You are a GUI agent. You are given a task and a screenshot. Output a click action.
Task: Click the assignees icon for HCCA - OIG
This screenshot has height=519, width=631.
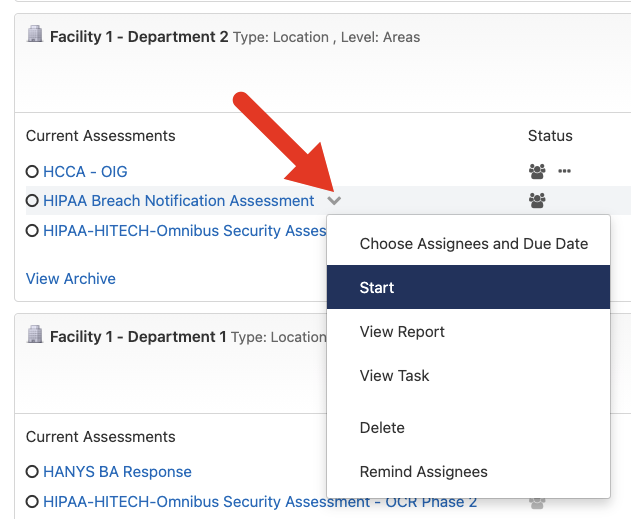tap(537, 171)
